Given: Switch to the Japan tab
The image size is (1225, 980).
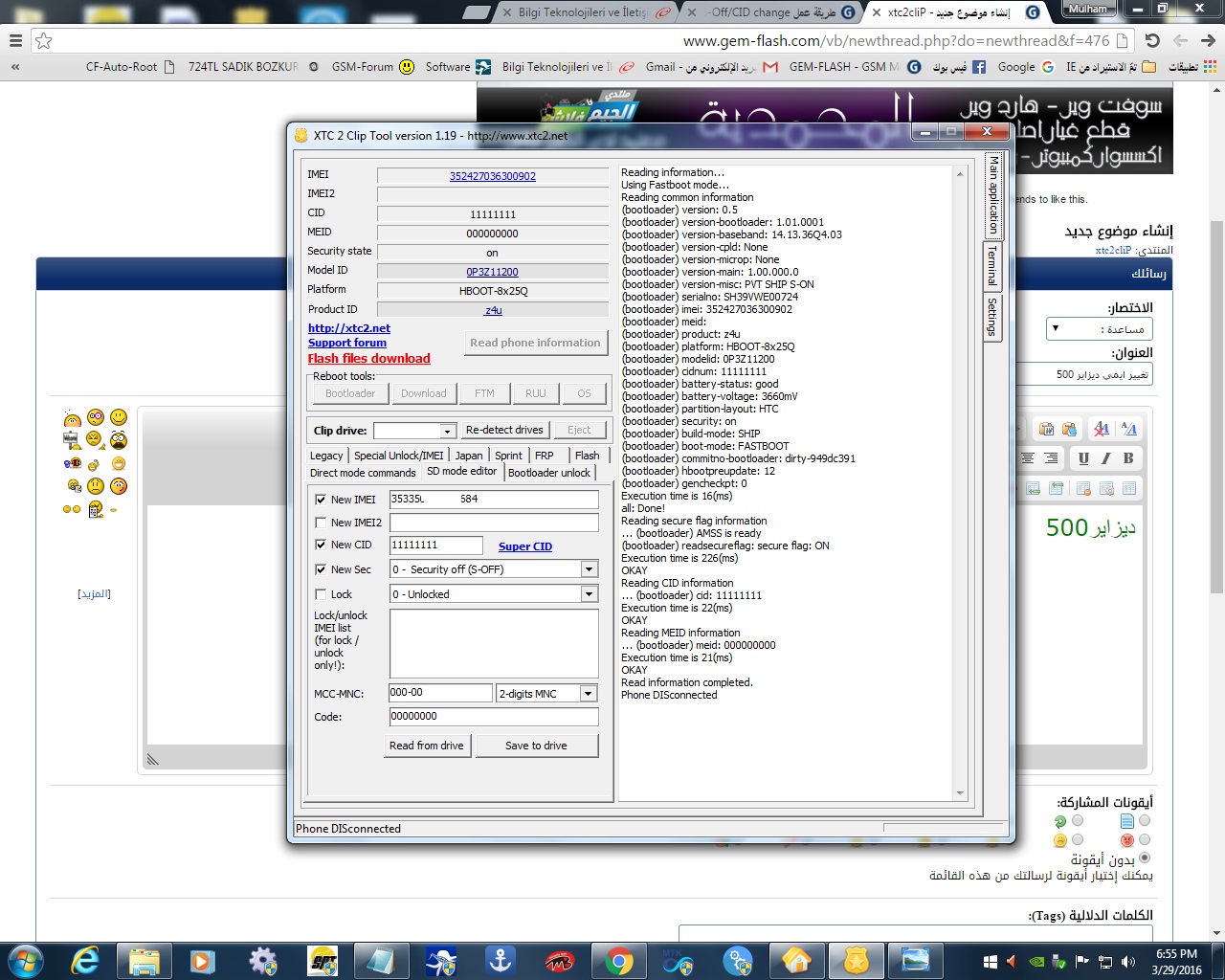Looking at the screenshot, I should [469, 456].
